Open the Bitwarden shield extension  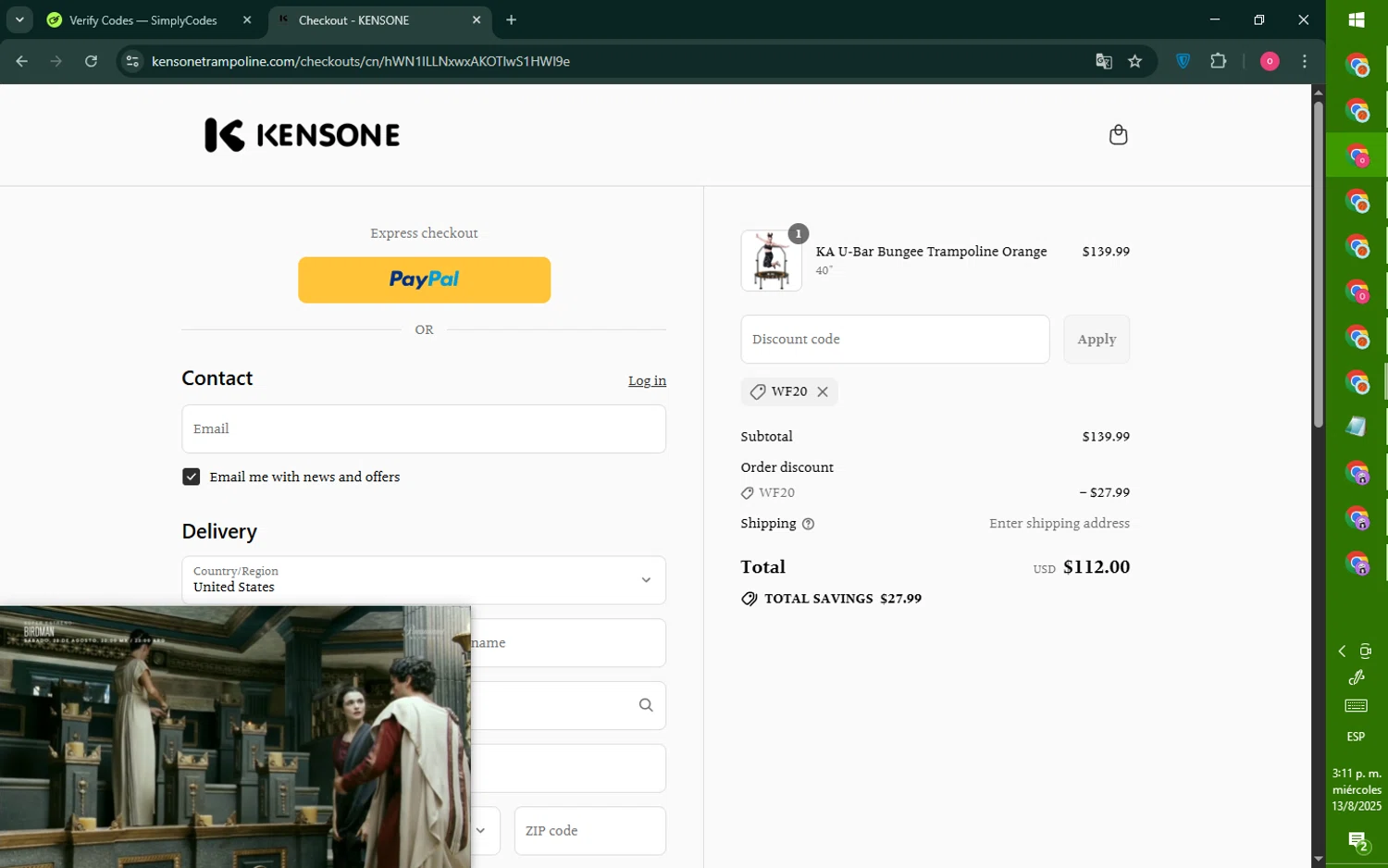(1183, 61)
